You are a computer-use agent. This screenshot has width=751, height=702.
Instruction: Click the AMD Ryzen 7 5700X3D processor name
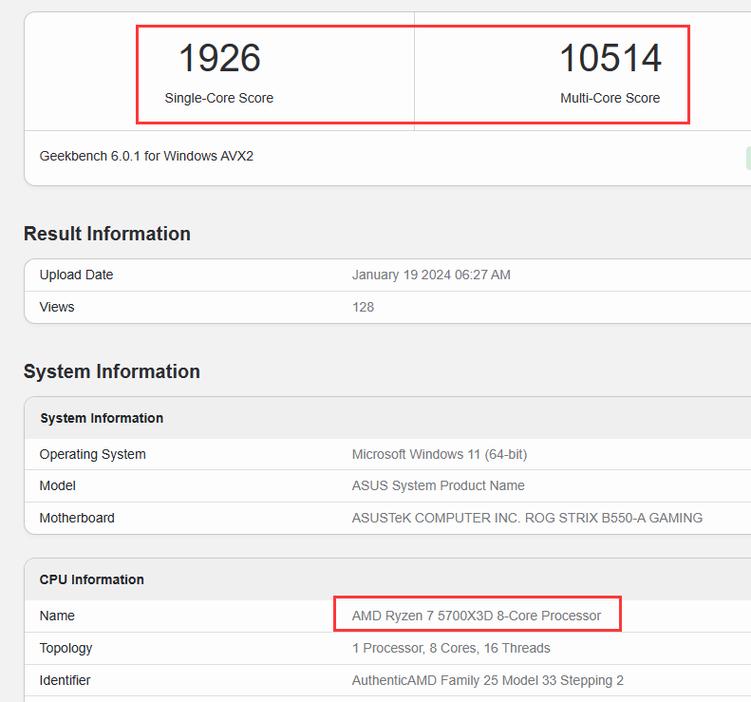[476, 616]
